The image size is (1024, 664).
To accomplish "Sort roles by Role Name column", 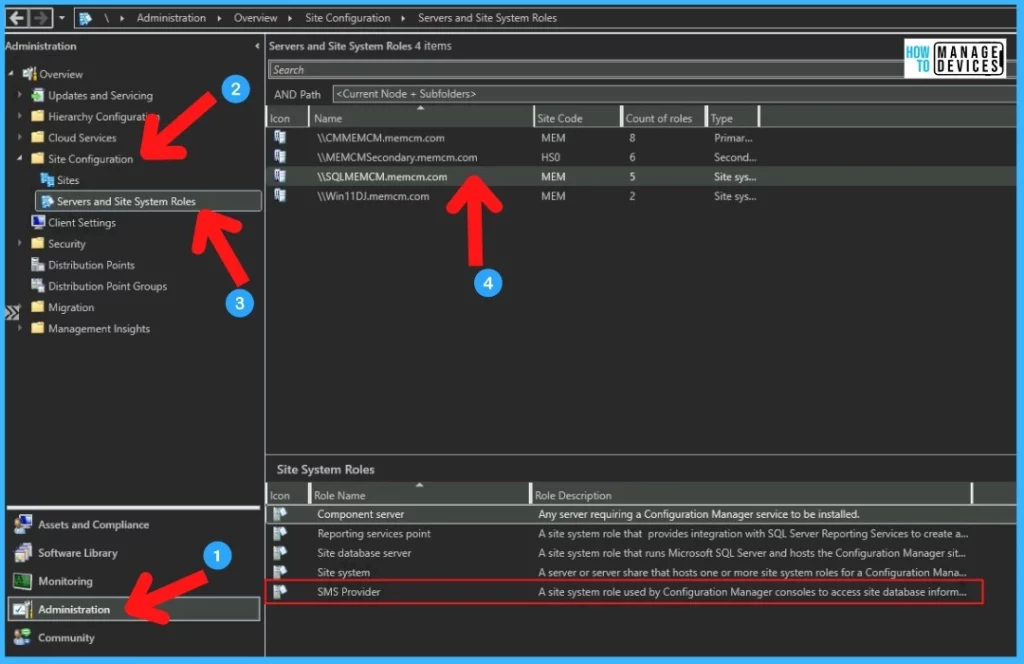I will pos(419,495).
